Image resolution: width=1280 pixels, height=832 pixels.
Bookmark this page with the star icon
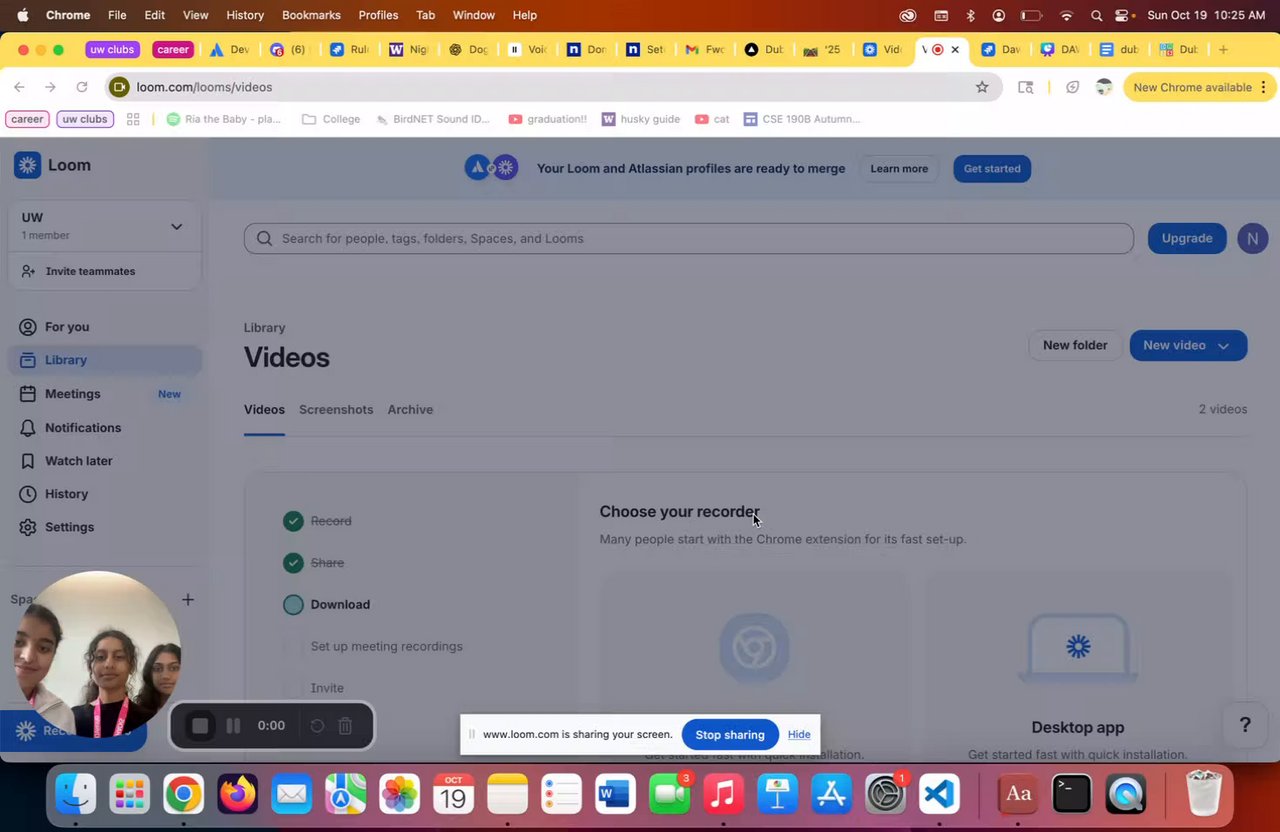coord(982,87)
